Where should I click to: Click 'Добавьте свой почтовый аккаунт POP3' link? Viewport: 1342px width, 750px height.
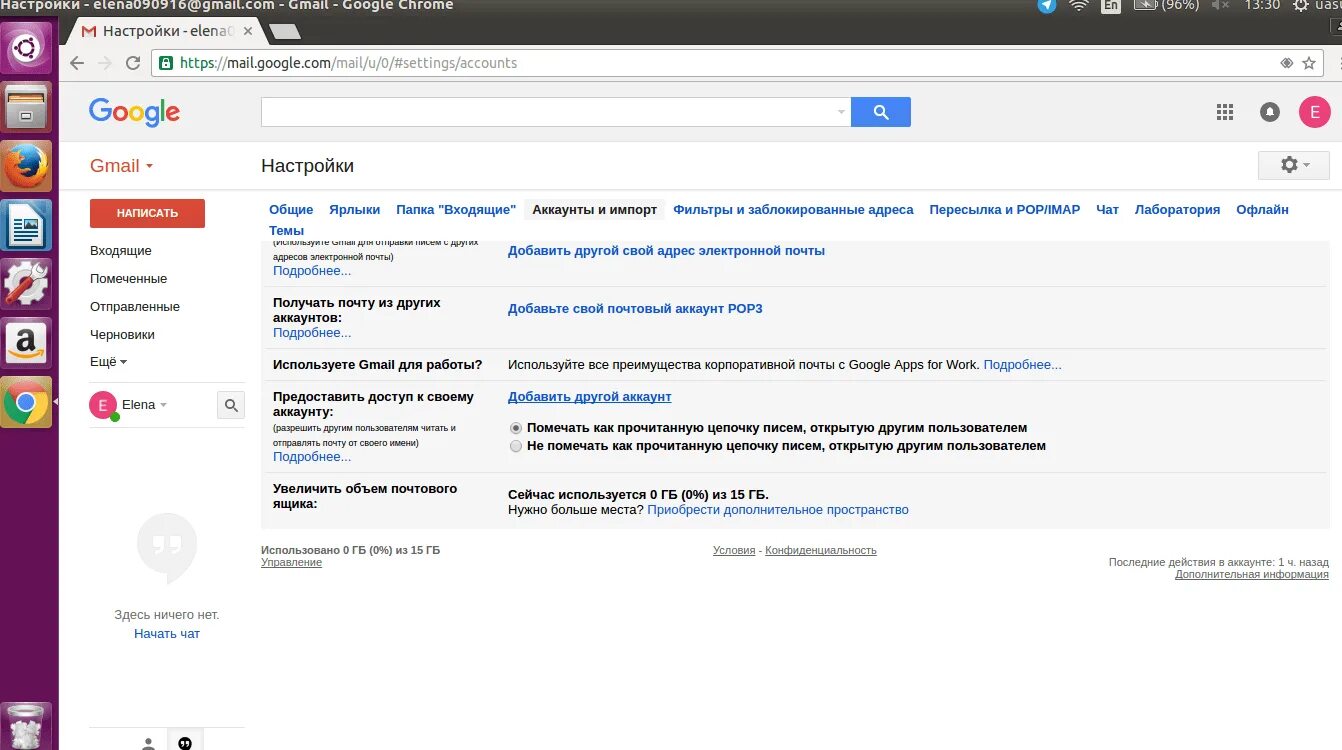tap(635, 309)
